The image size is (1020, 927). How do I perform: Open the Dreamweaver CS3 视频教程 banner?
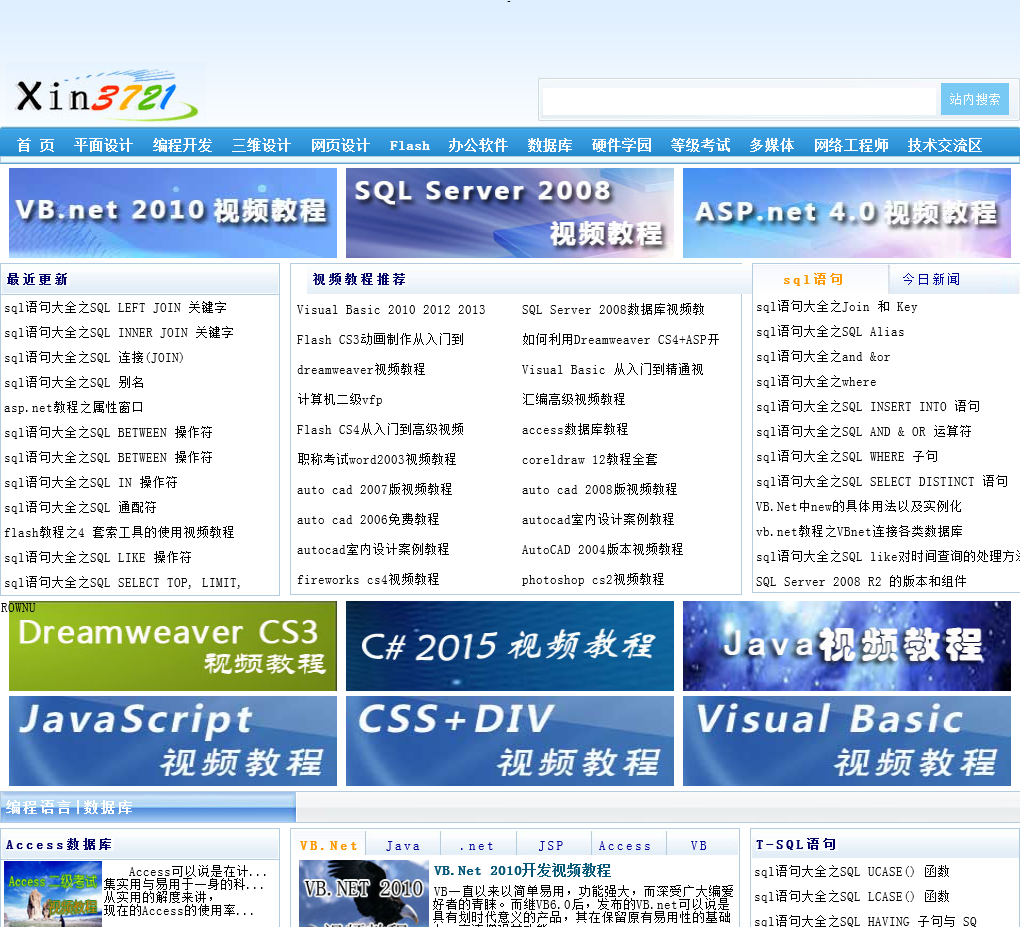173,645
